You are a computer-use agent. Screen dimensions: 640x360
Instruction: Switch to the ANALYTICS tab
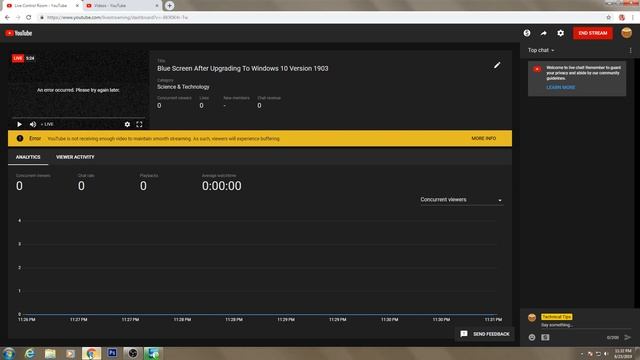[28, 157]
